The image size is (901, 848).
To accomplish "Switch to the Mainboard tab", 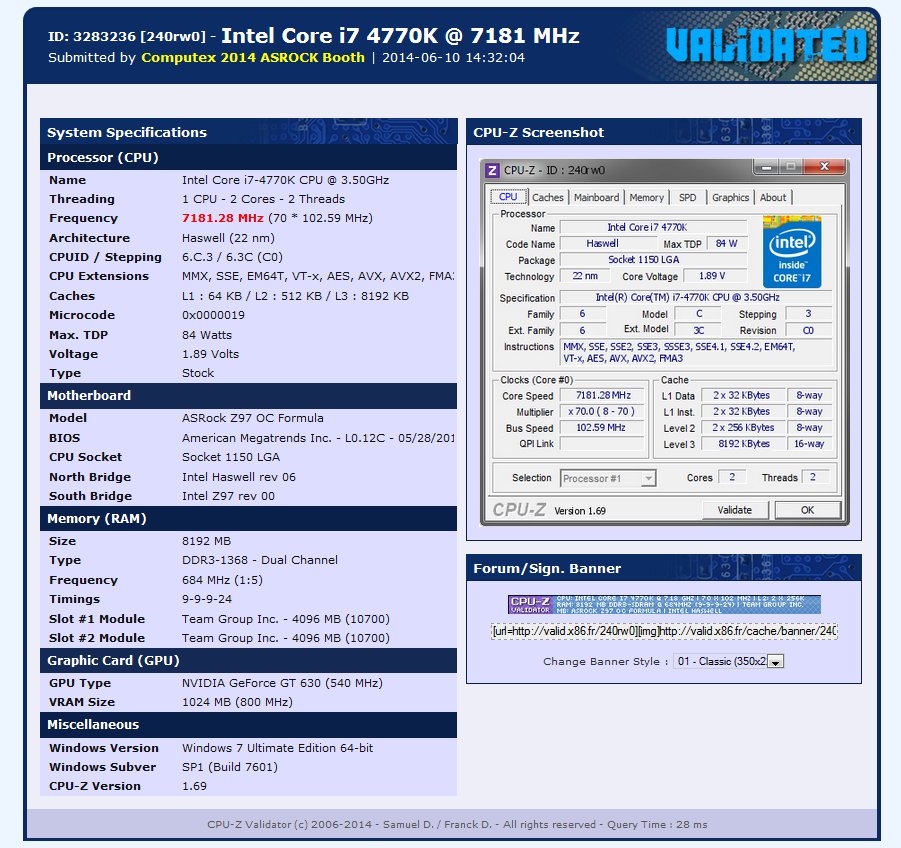I will pyautogui.click(x=596, y=197).
